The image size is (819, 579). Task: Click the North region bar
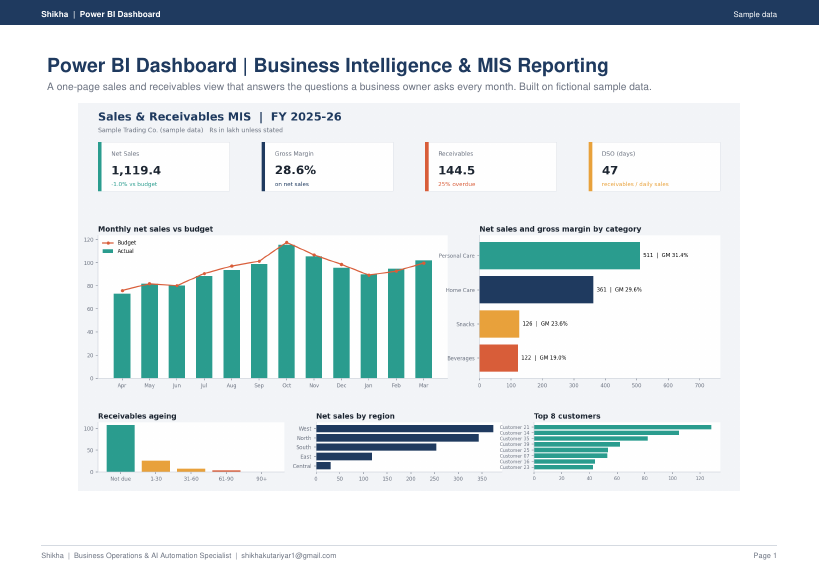397,438
